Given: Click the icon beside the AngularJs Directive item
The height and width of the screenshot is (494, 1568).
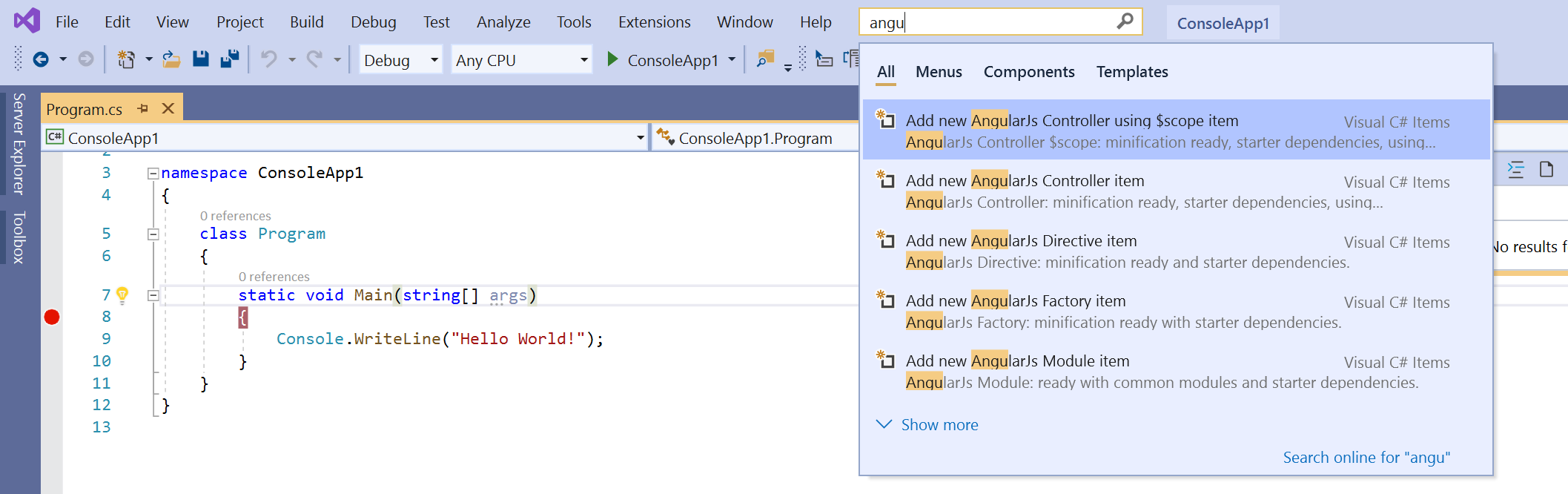Looking at the screenshot, I should (x=885, y=240).
